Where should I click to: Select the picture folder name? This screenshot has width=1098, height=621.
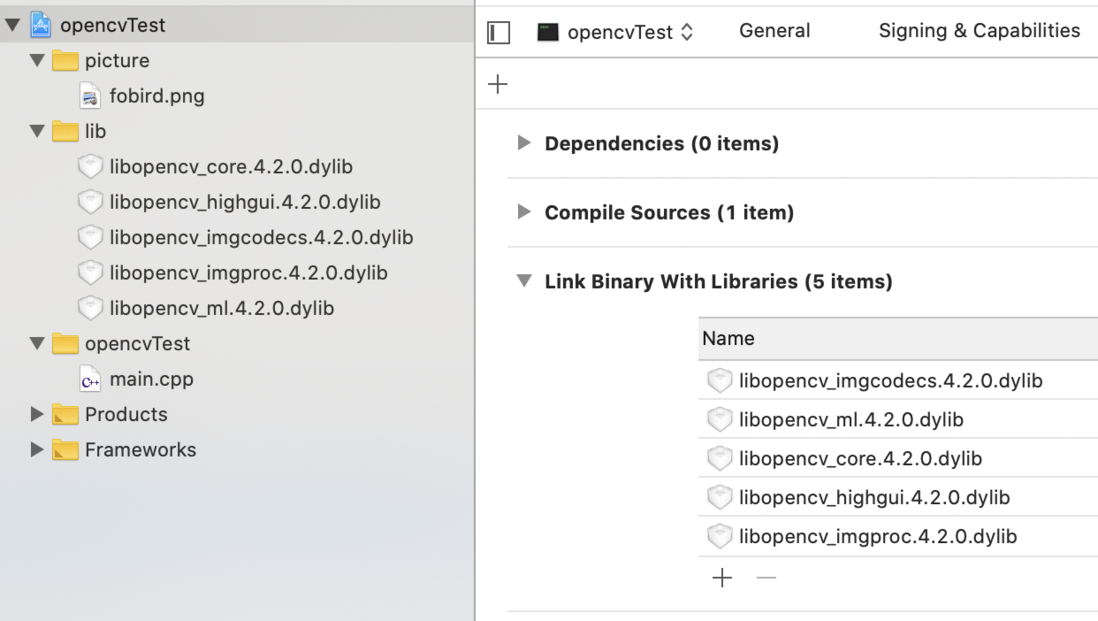(117, 61)
